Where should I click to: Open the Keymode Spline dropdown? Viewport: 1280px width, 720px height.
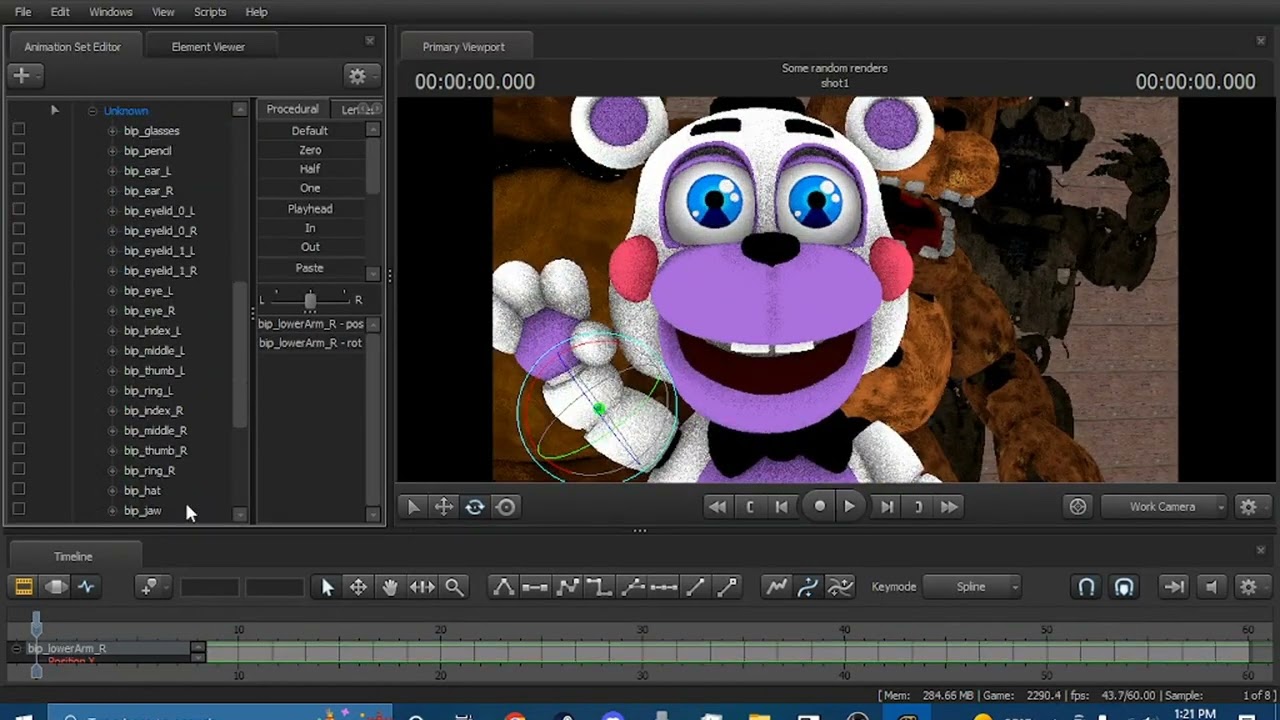[x=972, y=587]
